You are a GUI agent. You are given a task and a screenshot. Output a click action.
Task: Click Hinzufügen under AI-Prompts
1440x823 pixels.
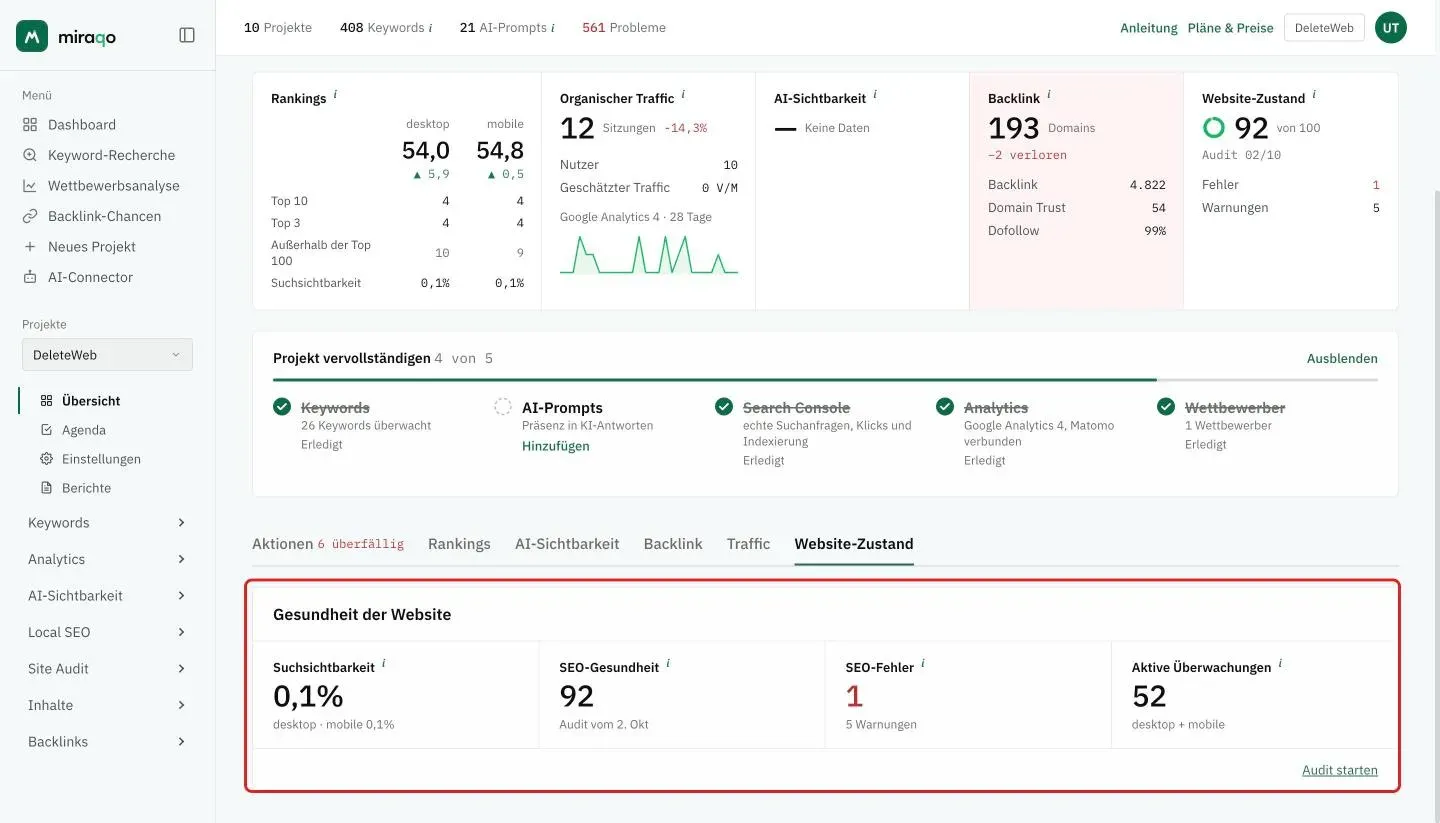pyautogui.click(x=556, y=446)
